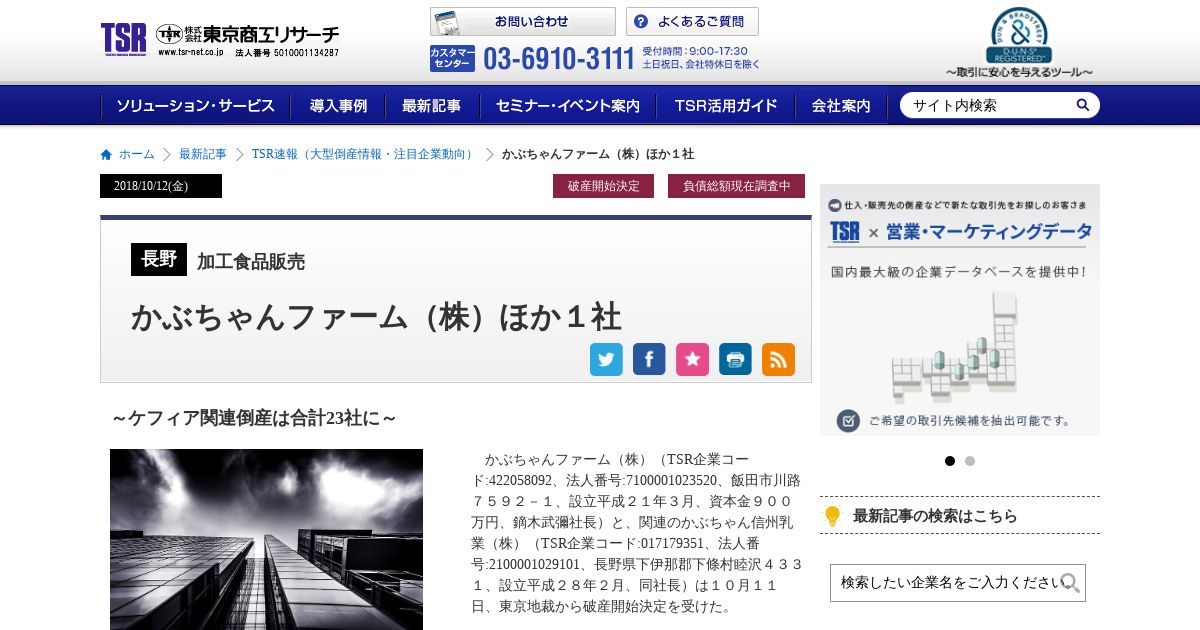Click the site search magnifier icon
The width and height of the screenshot is (1200, 630).
tap(1083, 105)
